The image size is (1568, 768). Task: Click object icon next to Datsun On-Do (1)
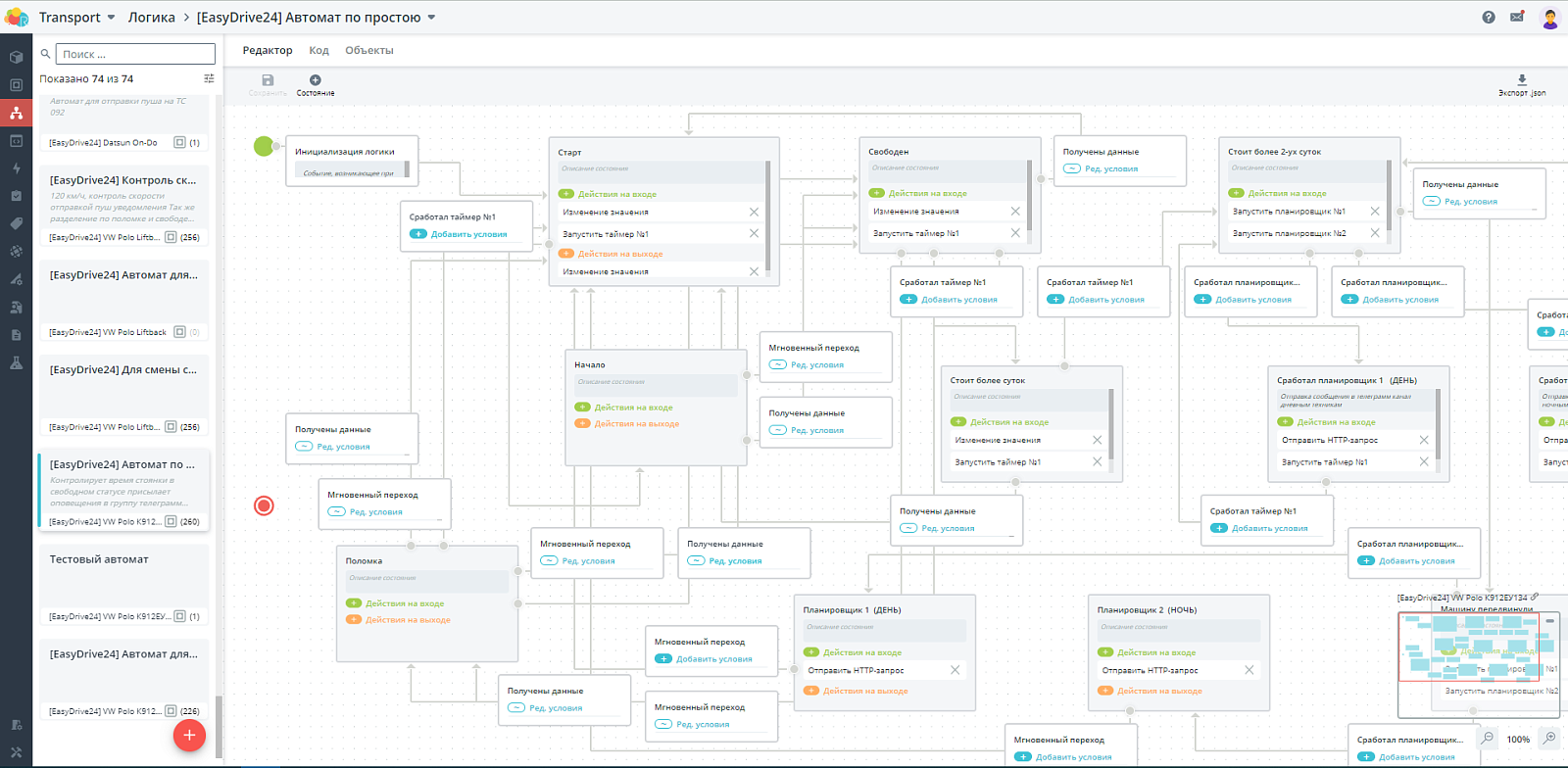coord(179,142)
